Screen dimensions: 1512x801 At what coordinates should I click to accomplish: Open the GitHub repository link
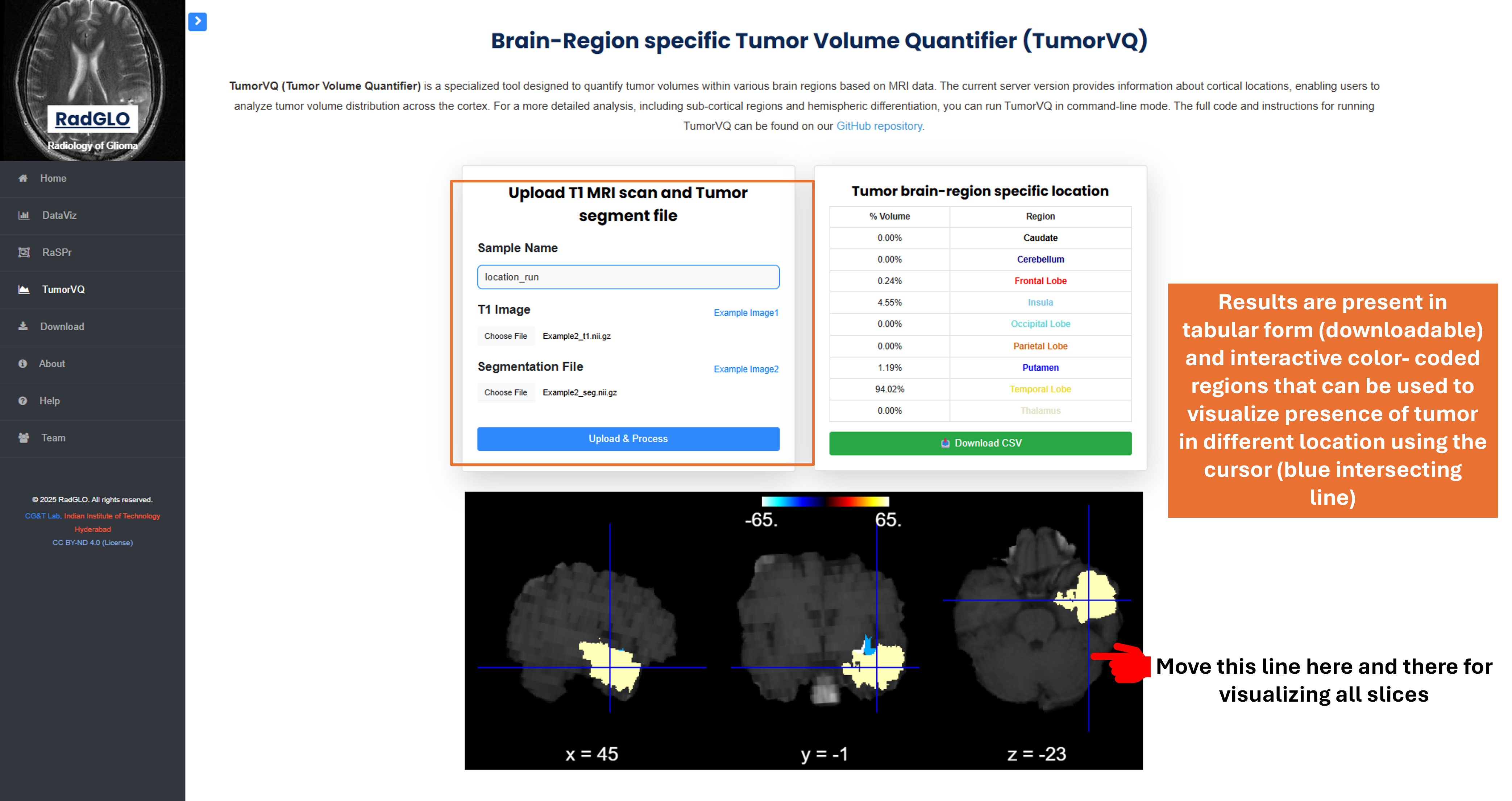[x=879, y=126]
